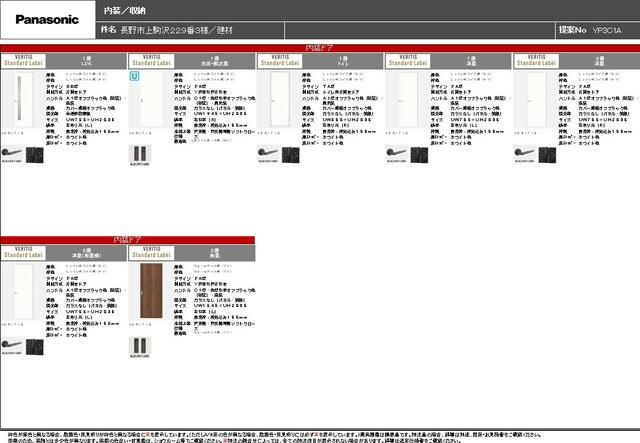The image size is (640, 443).
Task: Click the black hinge icon under the LDK door
Action: coord(35,154)
